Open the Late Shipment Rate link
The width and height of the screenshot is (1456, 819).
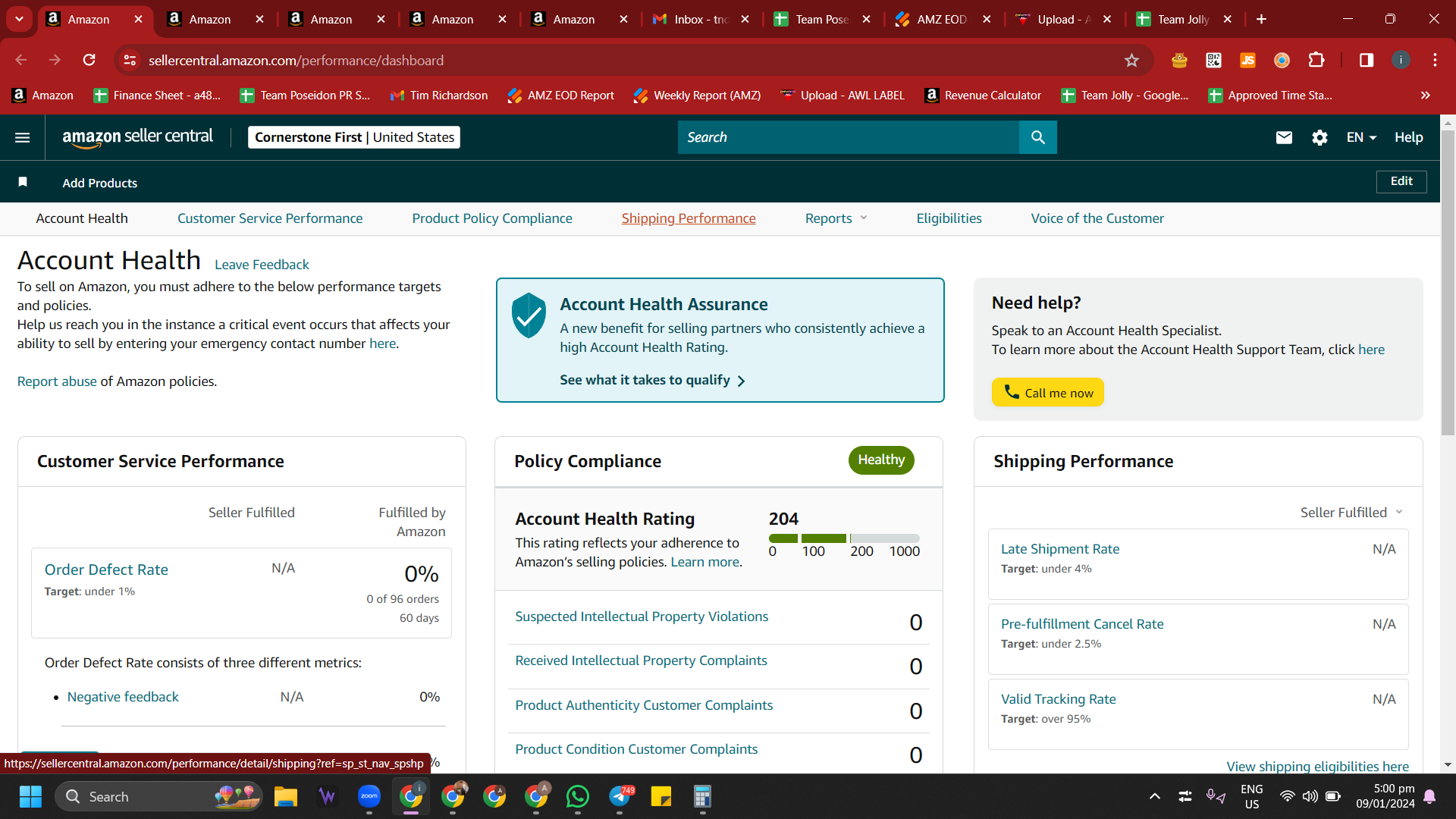[x=1060, y=549]
